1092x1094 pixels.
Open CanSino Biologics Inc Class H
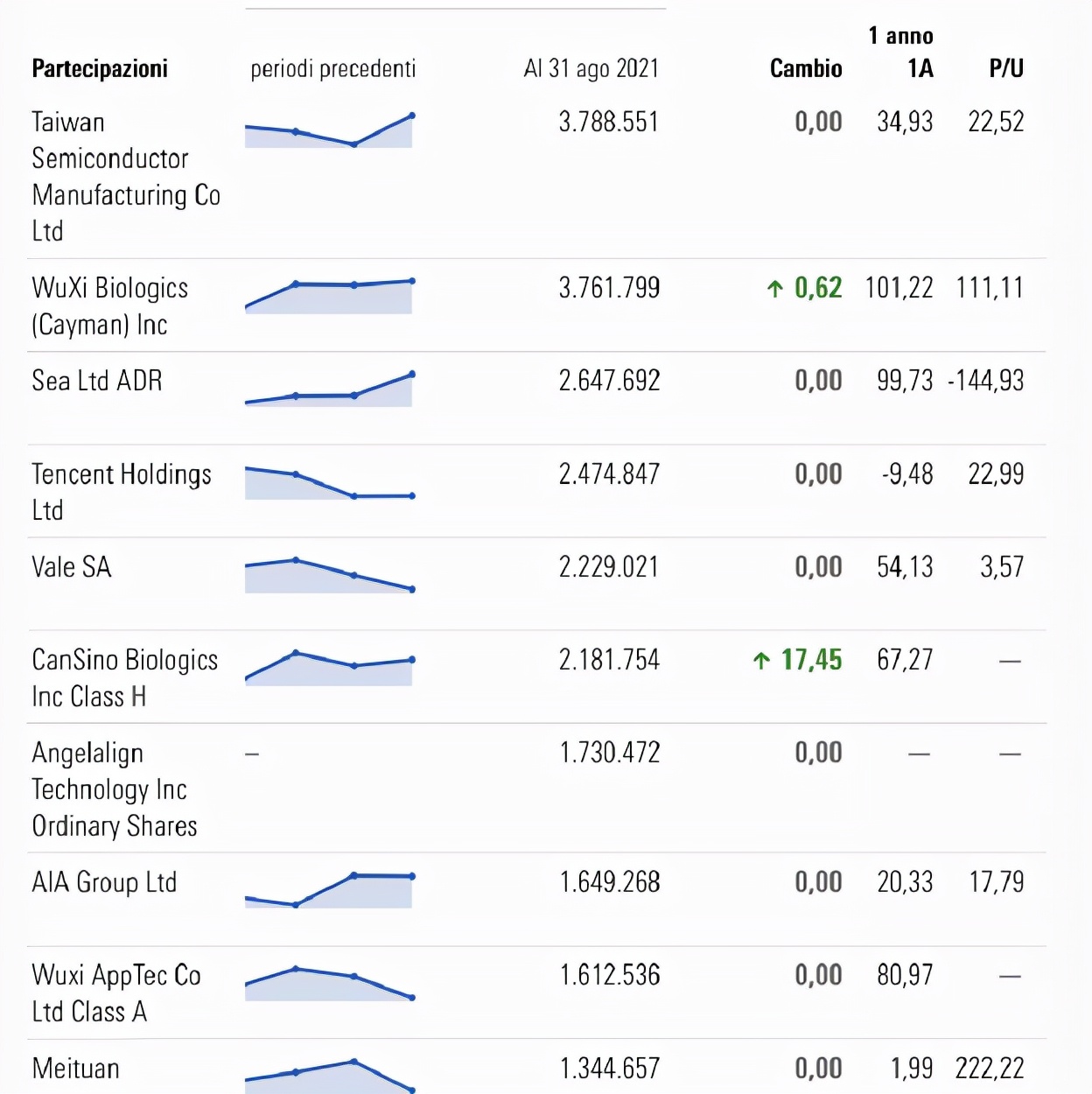pos(124,677)
